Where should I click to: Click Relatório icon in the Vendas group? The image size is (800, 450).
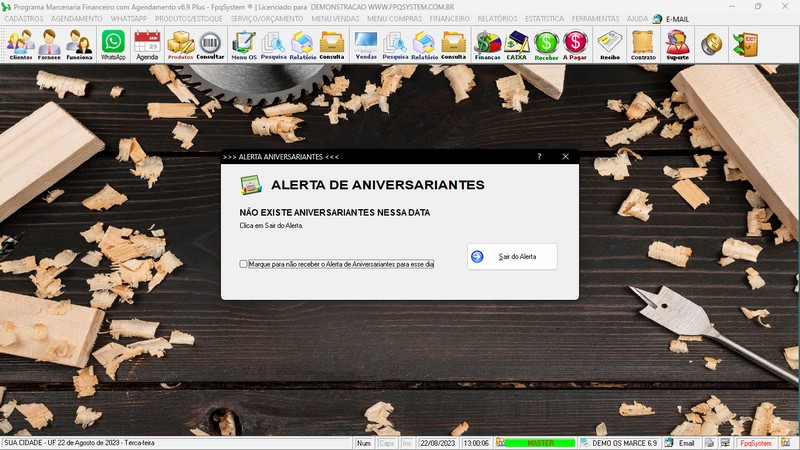point(424,44)
